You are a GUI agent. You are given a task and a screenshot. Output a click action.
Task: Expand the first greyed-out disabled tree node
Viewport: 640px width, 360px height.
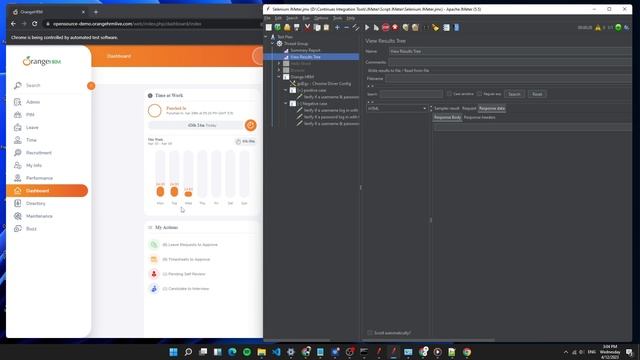[x=279, y=63]
